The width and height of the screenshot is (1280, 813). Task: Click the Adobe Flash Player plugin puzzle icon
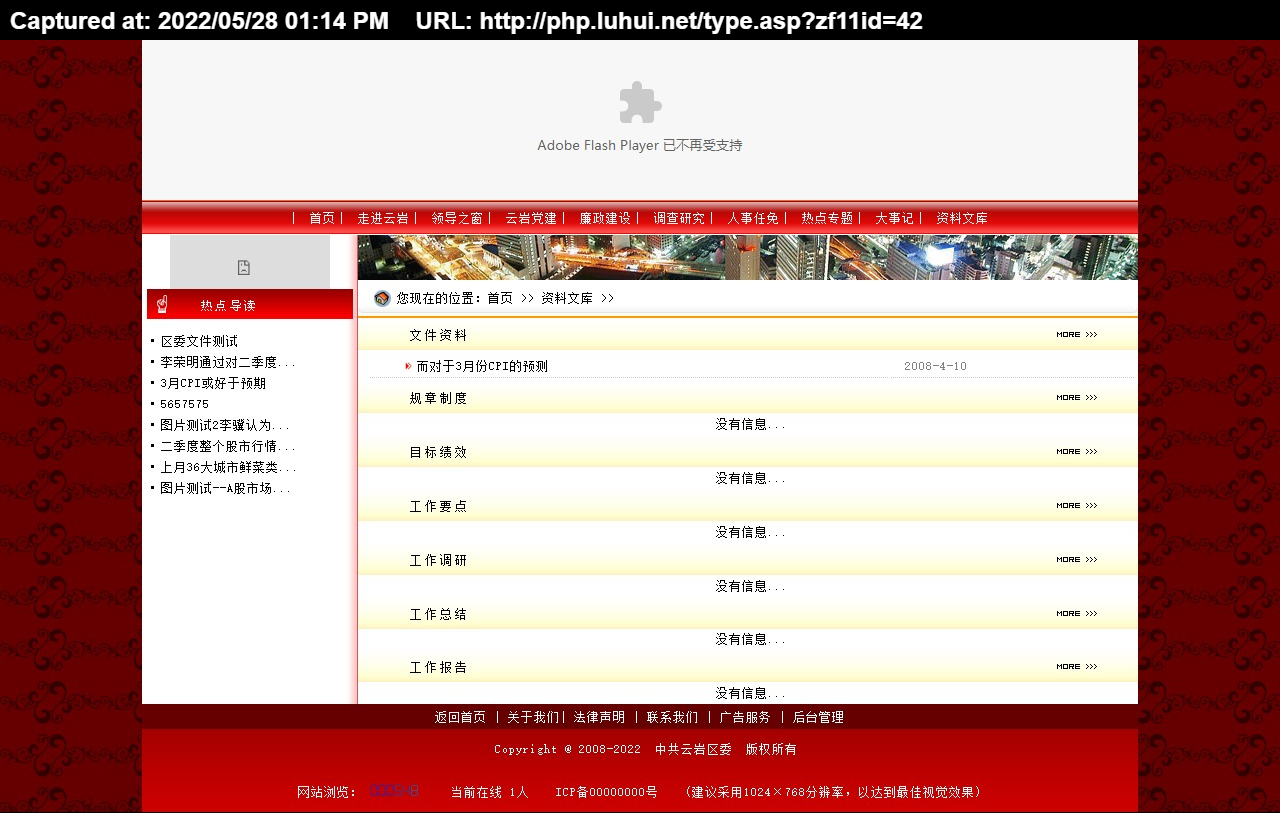pos(640,103)
